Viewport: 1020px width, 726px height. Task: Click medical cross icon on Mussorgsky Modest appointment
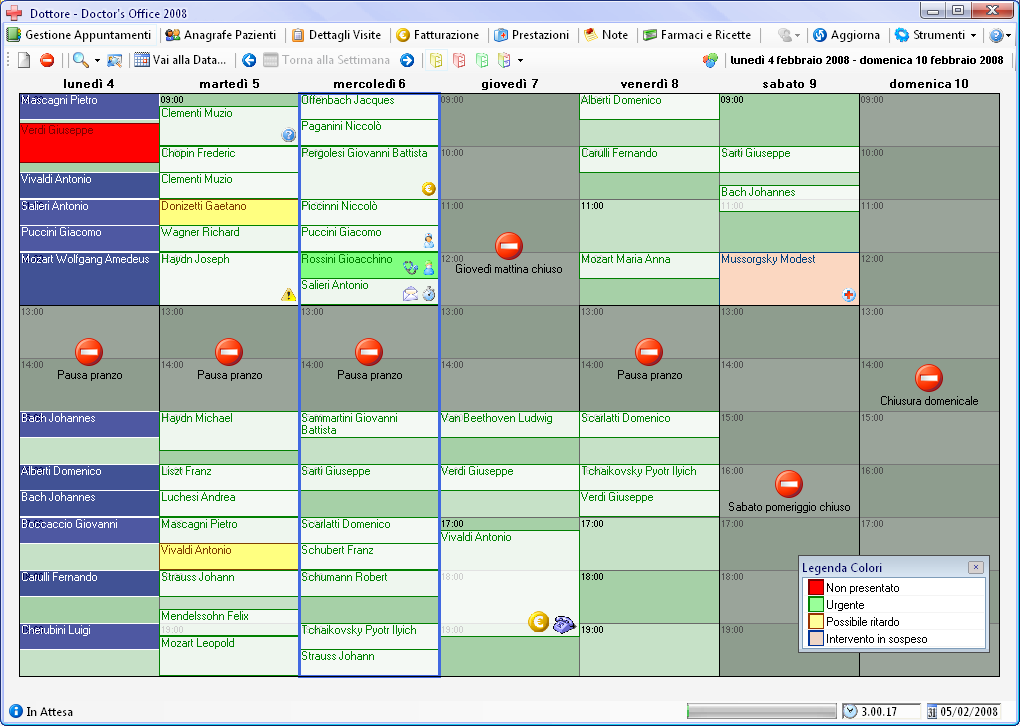pyautogui.click(x=848, y=295)
